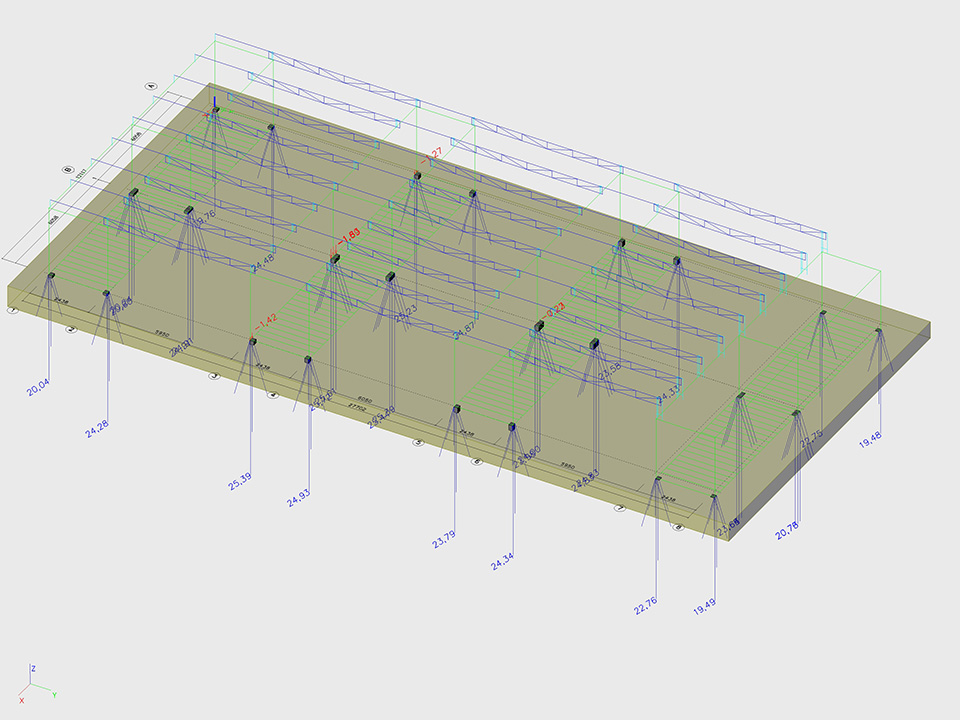This screenshot has height=720, width=960.
Task: Click the red -0.23 value label
Action: pyautogui.click(x=555, y=308)
